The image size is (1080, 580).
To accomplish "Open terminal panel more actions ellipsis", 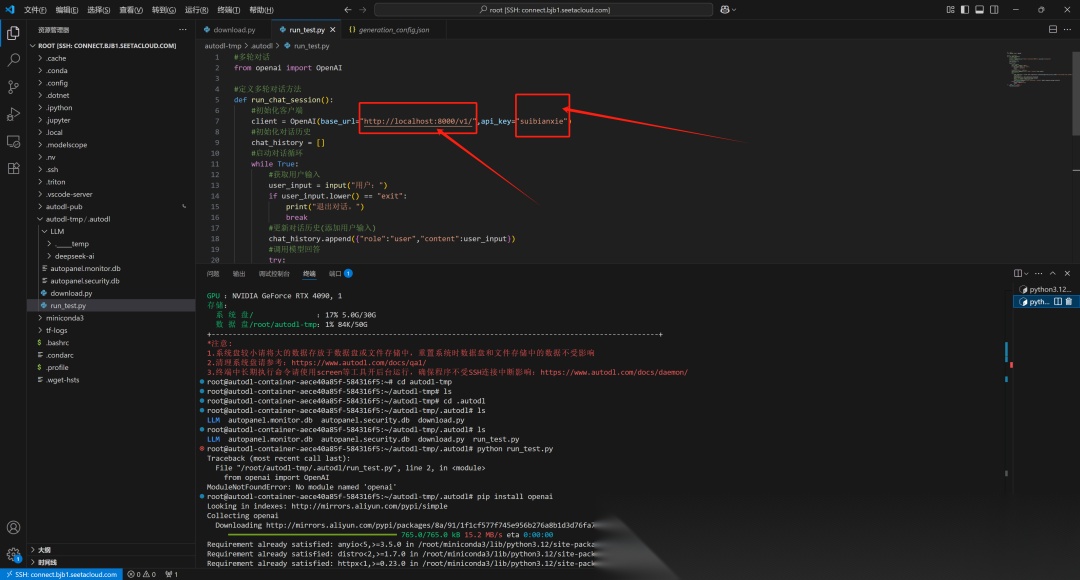I will point(1039,273).
